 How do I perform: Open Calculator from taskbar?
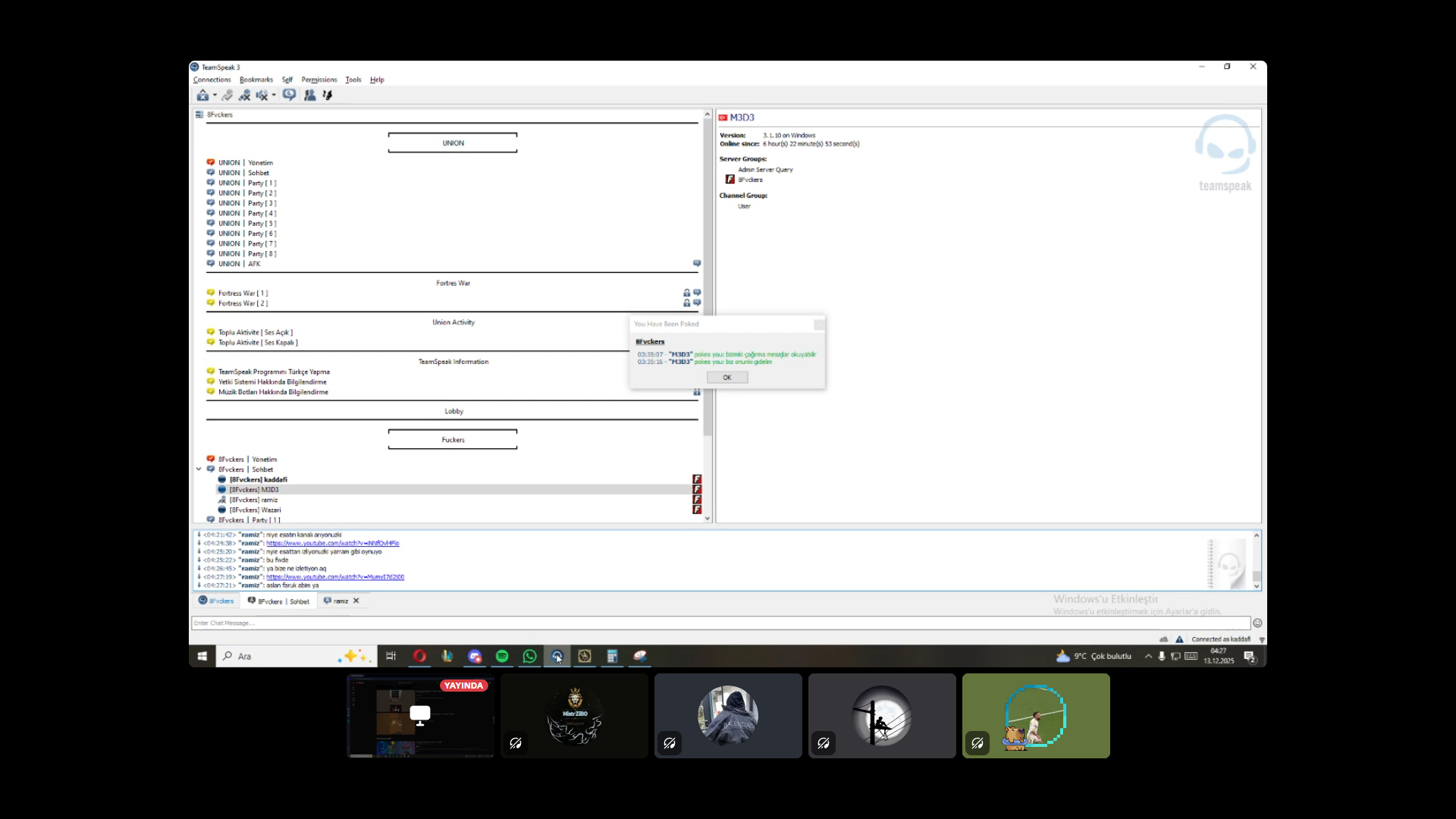[x=612, y=657]
